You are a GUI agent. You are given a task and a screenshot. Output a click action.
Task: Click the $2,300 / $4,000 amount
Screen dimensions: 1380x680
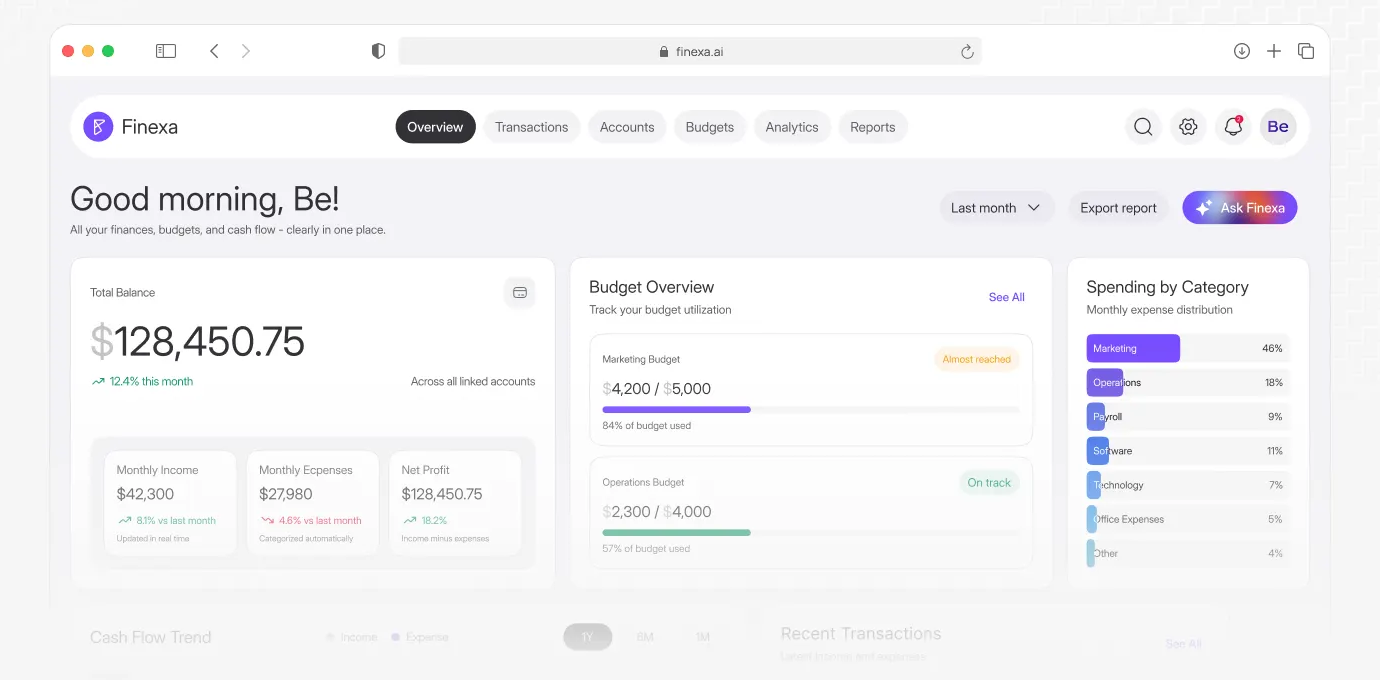tap(657, 512)
